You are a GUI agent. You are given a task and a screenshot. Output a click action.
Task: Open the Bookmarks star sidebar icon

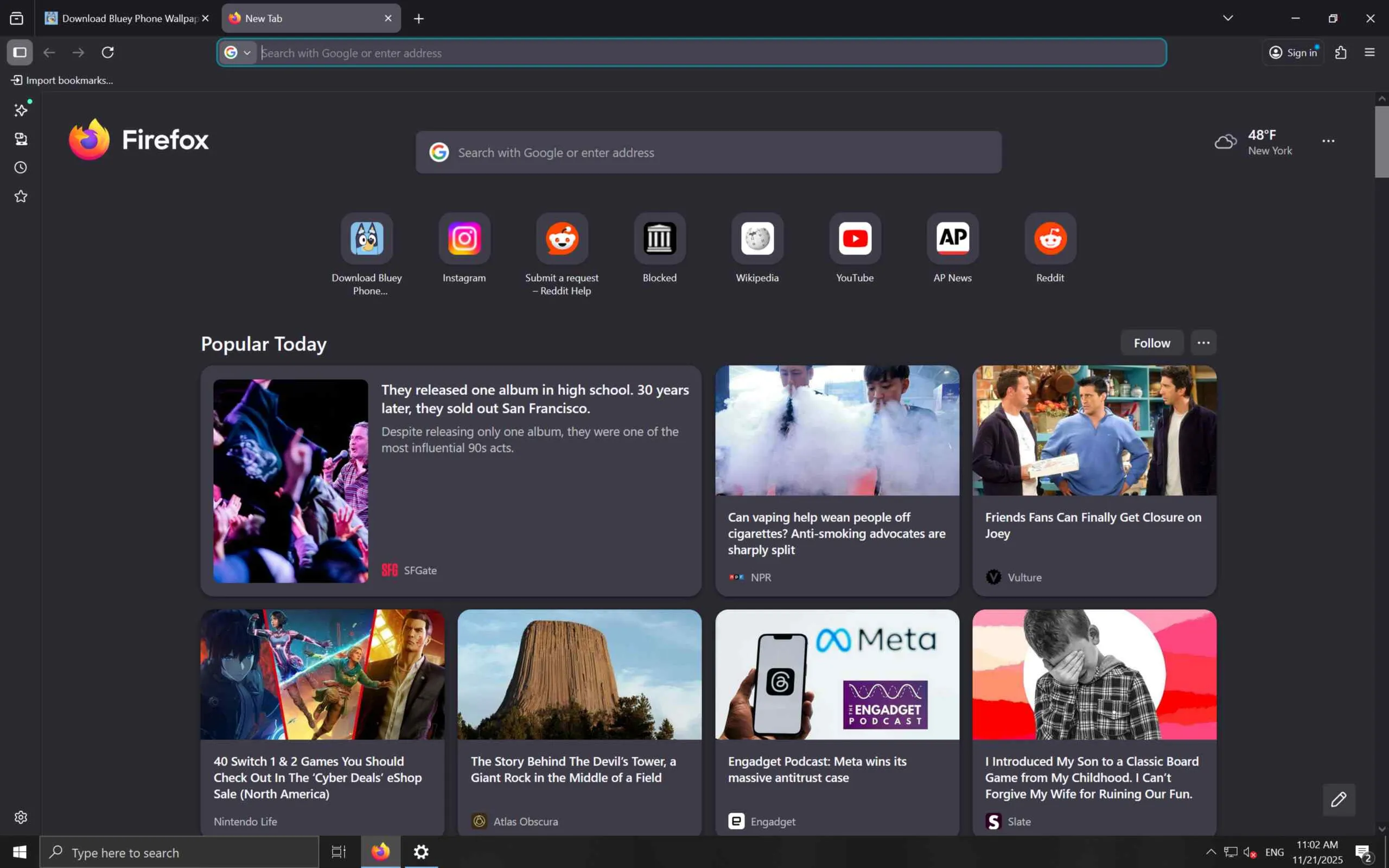tap(21, 196)
